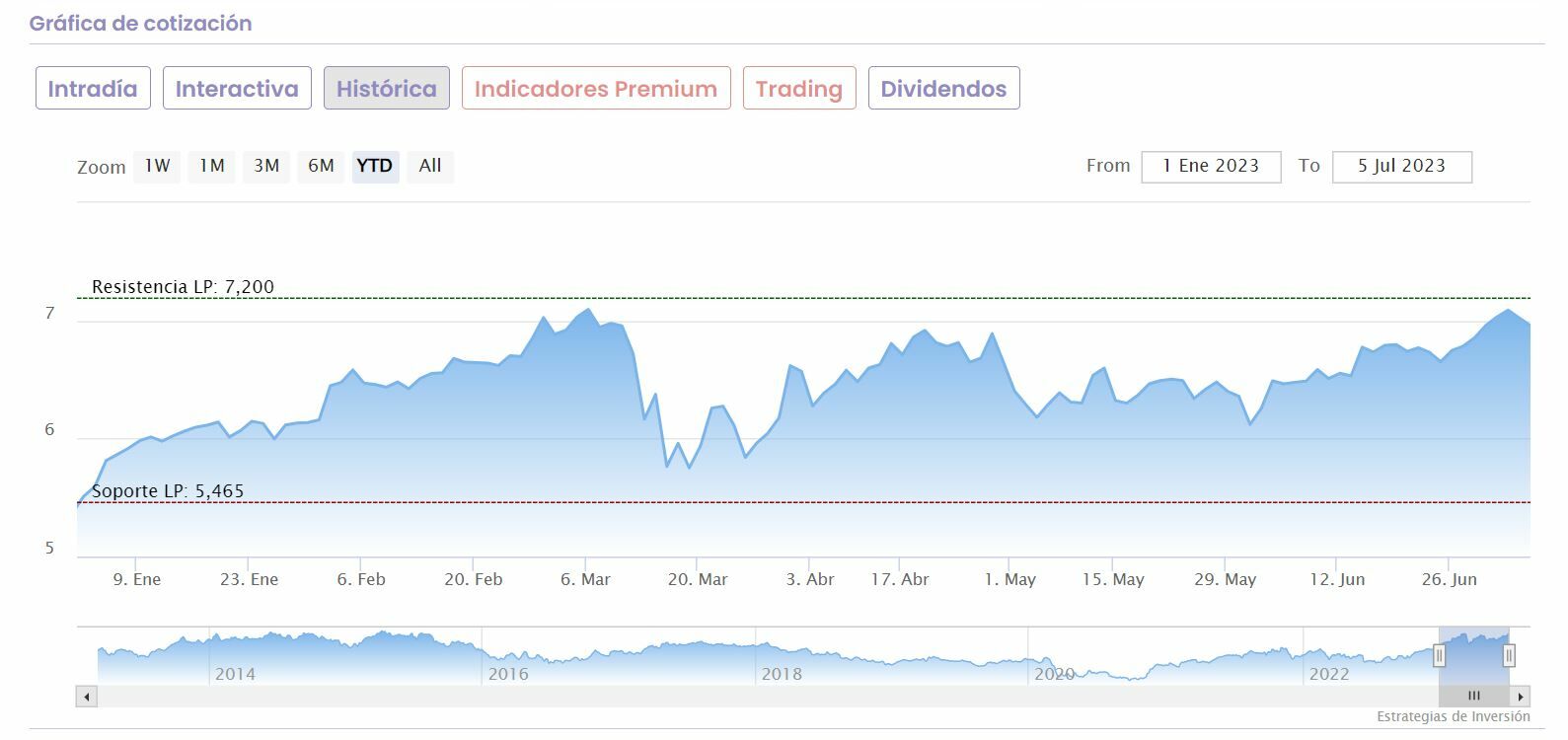The width and height of the screenshot is (1568, 740).
Task: Click the To date field
Action: pos(1401,167)
